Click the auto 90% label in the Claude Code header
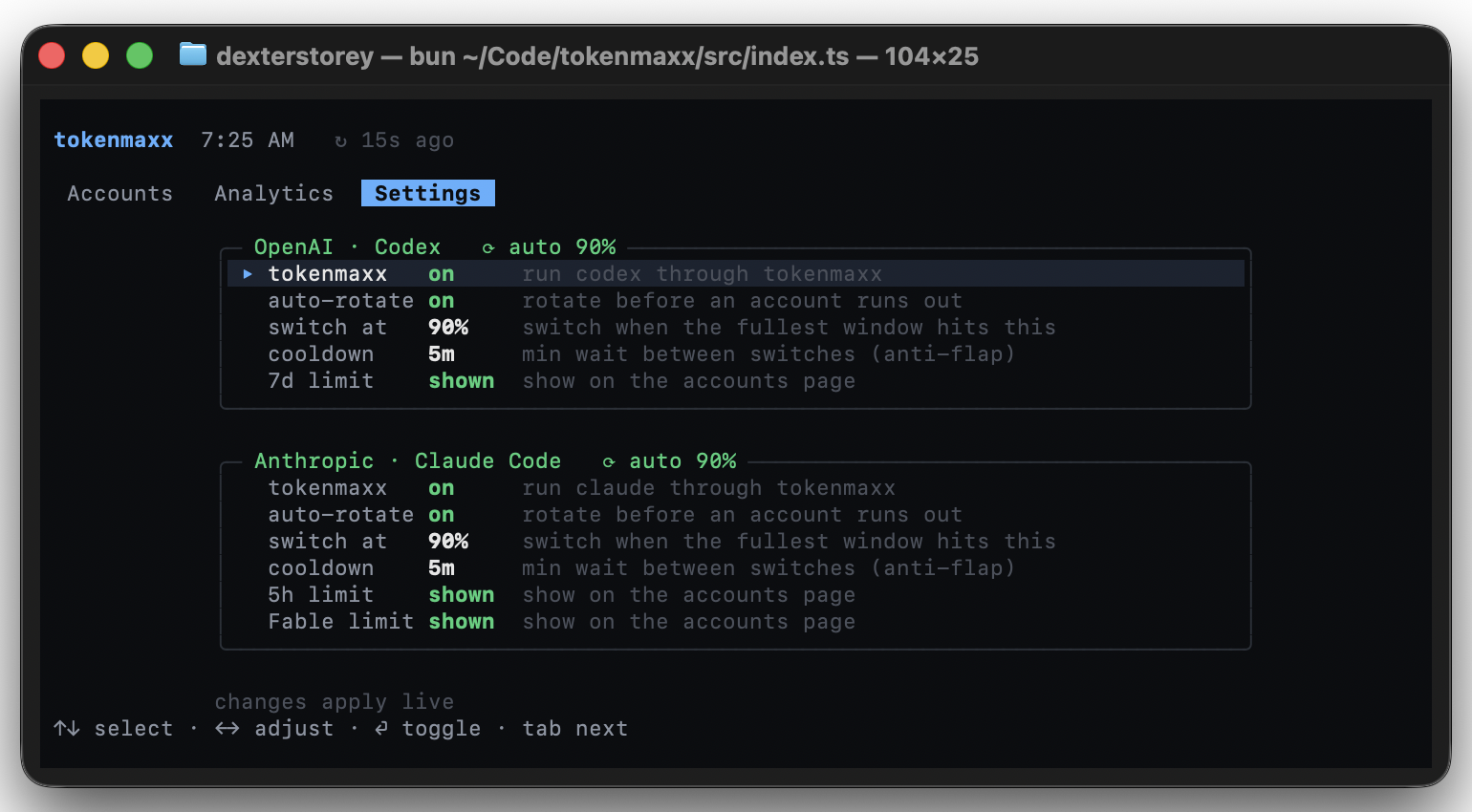Viewport: 1472px width, 812px height. pos(682,461)
